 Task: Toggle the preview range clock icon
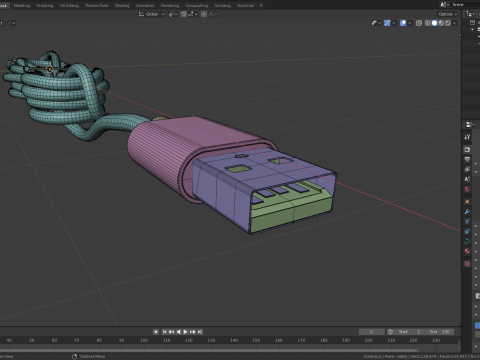(390, 332)
